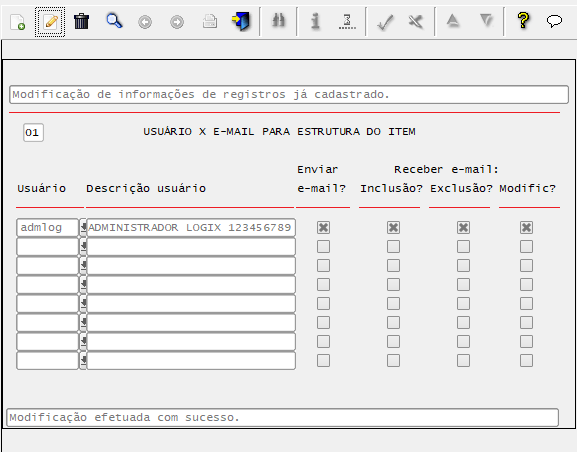Click the new record (Incluir) icon
Image resolution: width=577 pixels, height=452 pixels.
(x=17, y=22)
